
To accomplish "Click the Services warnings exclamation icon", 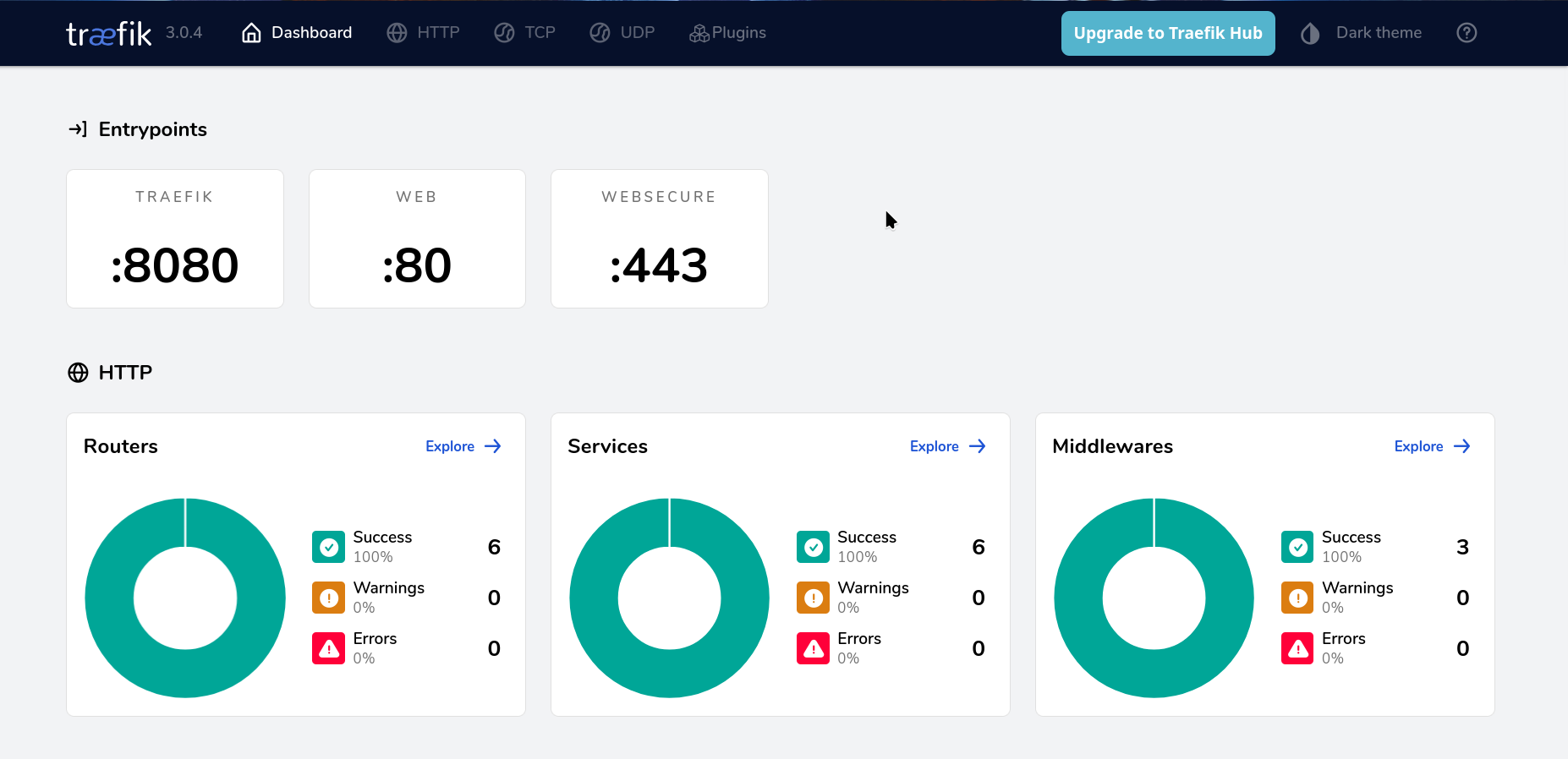I will 813,598.
